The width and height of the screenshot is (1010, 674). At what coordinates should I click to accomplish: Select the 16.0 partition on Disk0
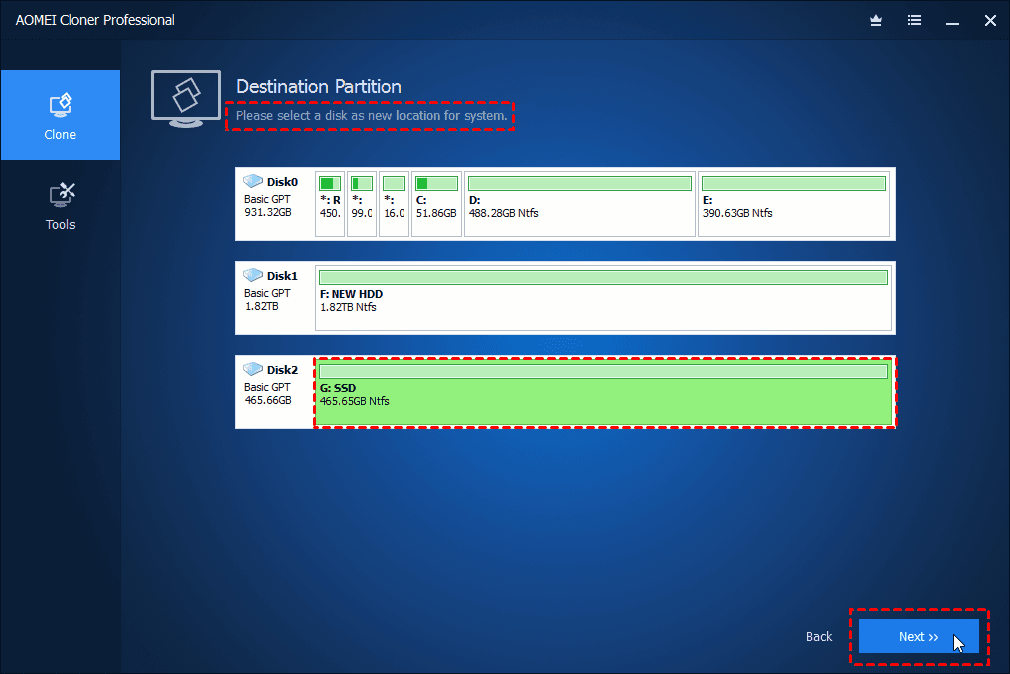point(394,204)
